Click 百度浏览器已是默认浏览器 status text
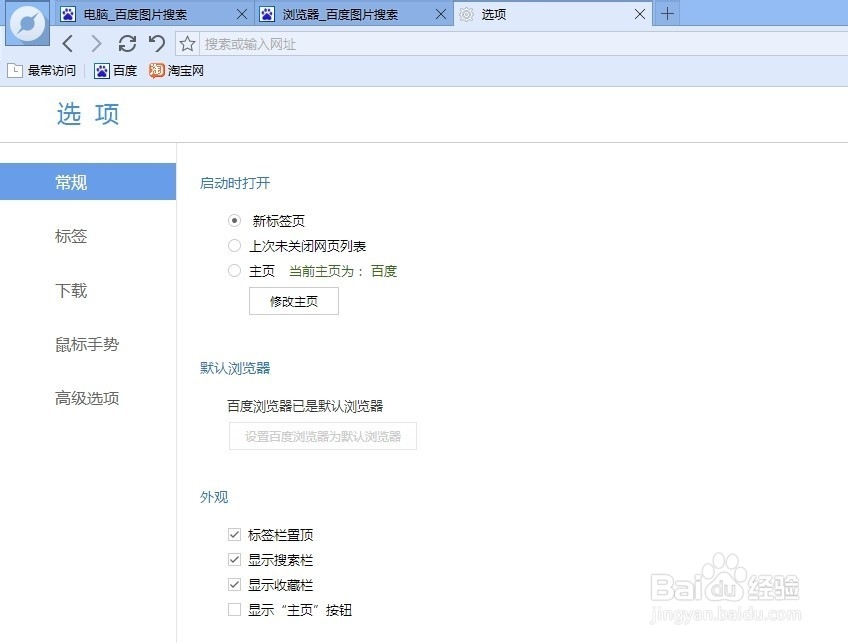Image resolution: width=848 pixels, height=643 pixels. point(305,406)
